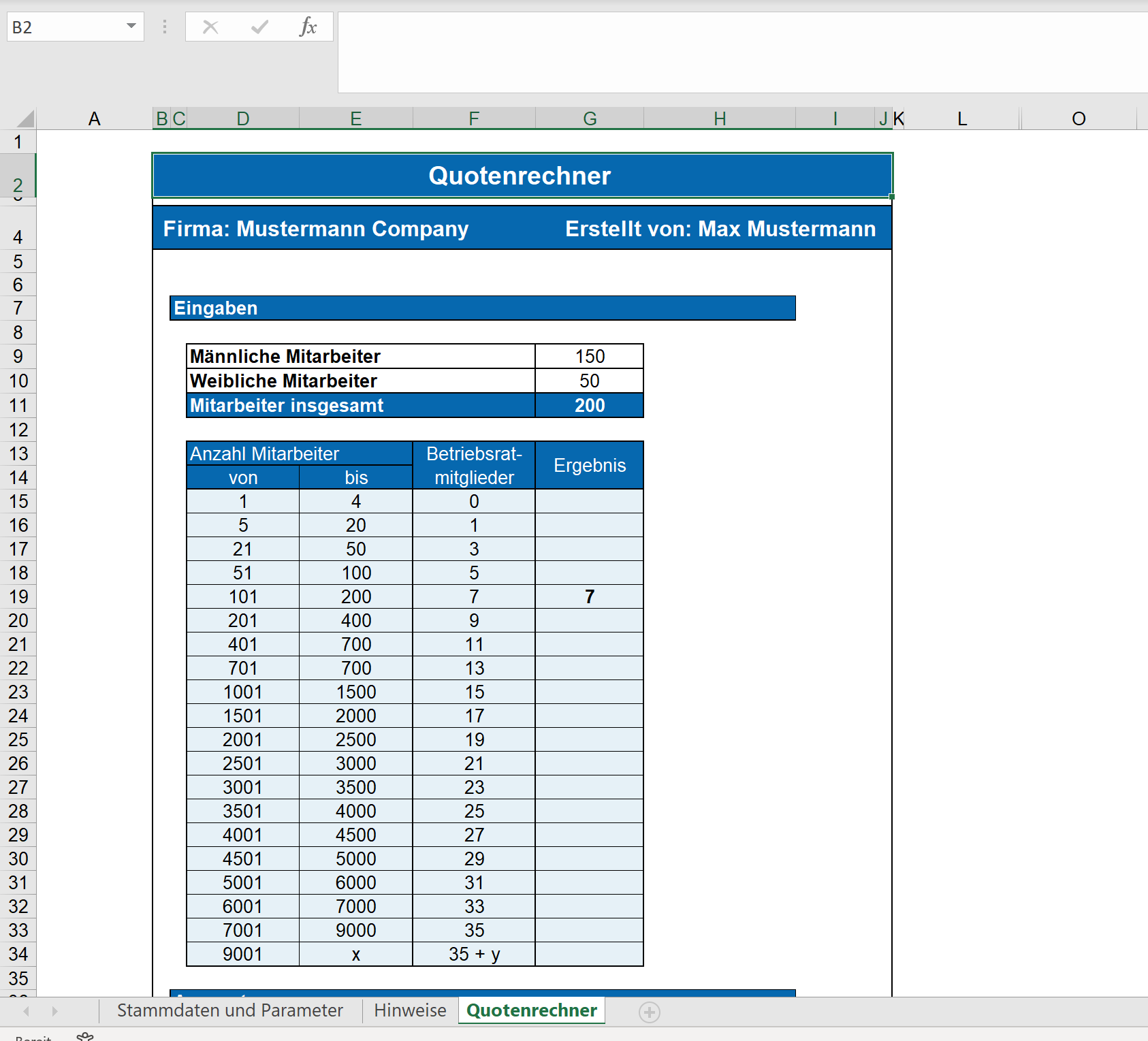
Task: Select the Quotenrechner sheet tab
Action: coord(532,1010)
